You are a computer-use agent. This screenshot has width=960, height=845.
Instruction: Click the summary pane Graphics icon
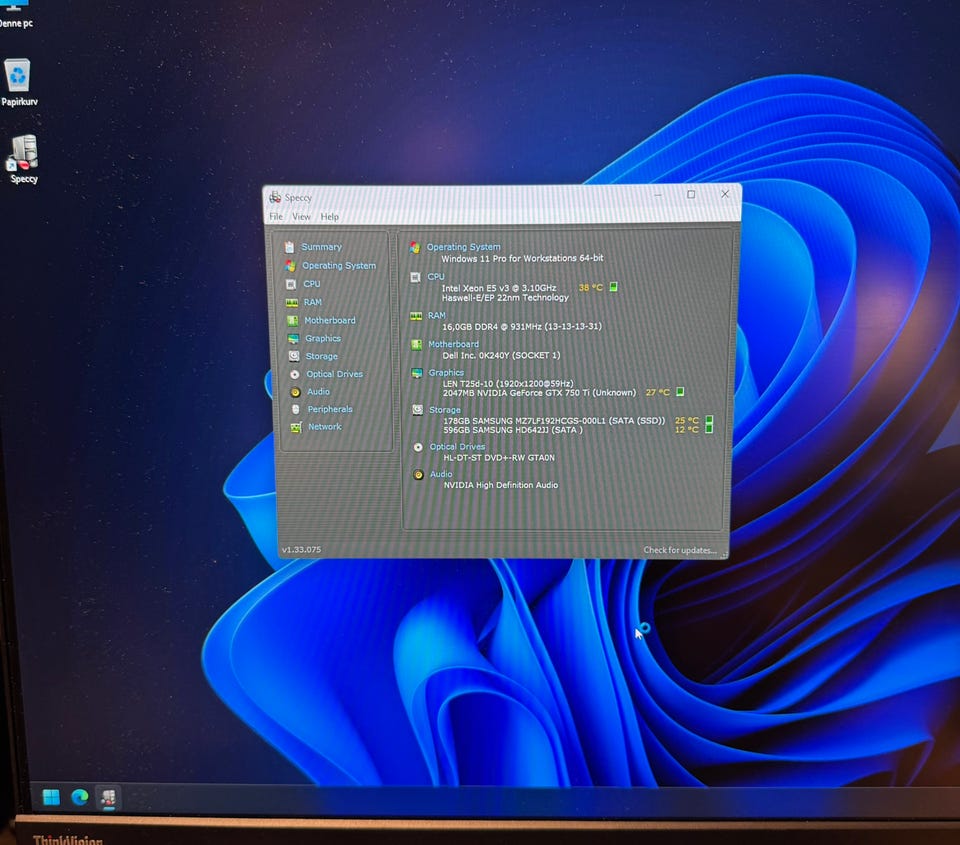tap(417, 373)
